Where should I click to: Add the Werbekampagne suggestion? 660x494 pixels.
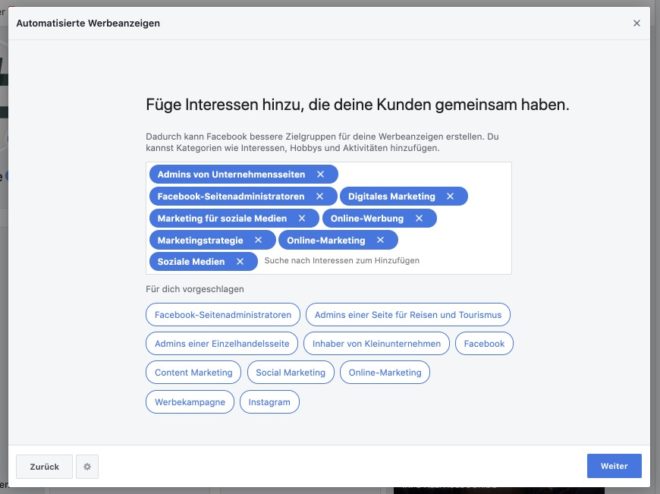point(190,402)
